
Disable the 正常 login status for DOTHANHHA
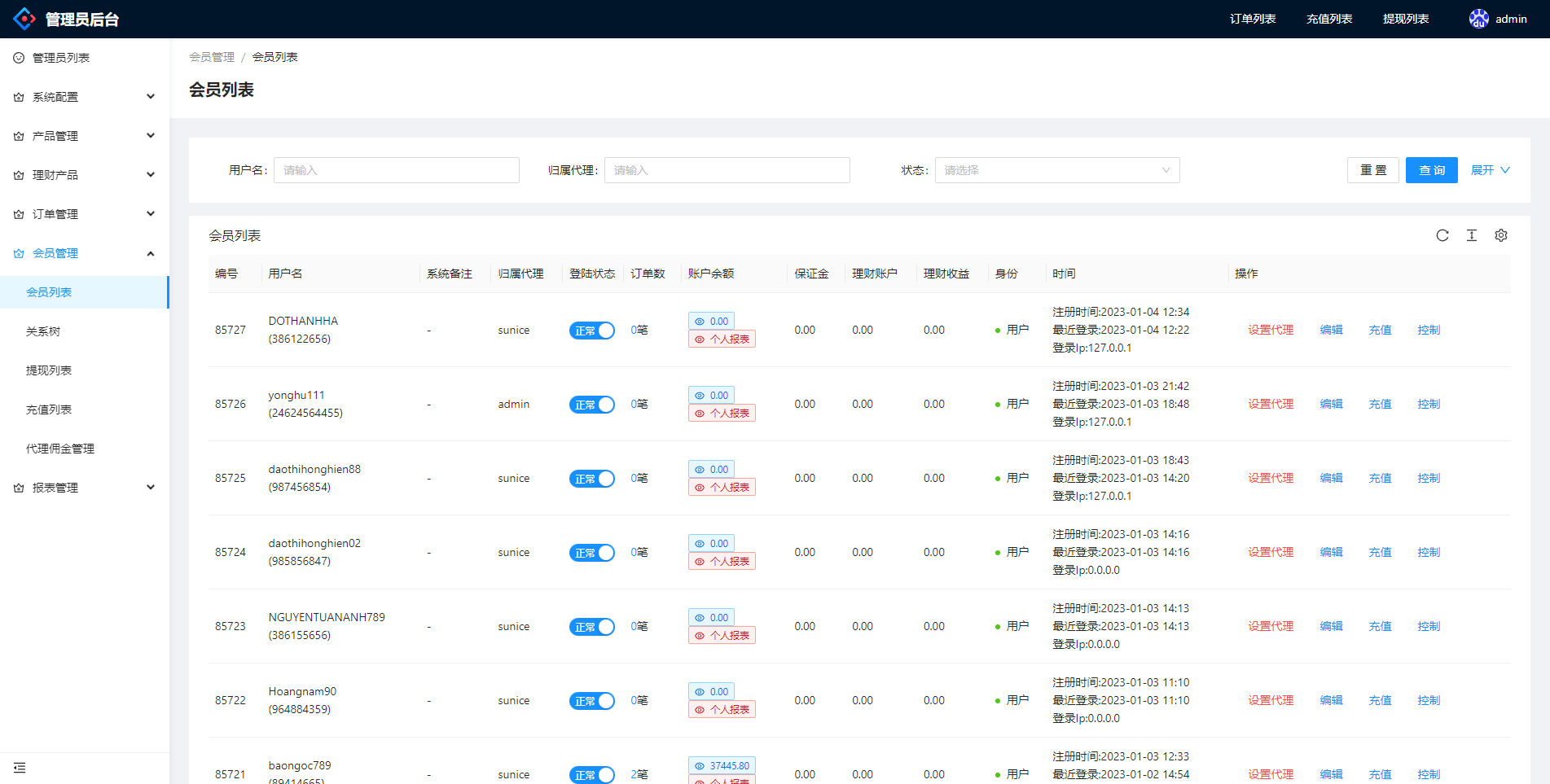point(592,331)
